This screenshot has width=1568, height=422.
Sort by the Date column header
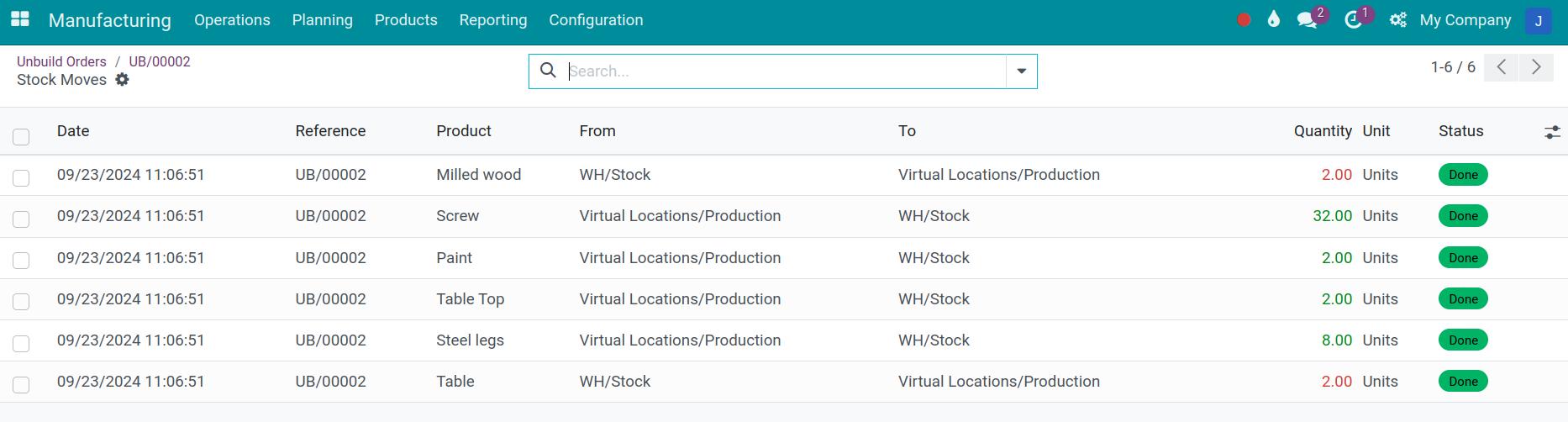coord(73,131)
